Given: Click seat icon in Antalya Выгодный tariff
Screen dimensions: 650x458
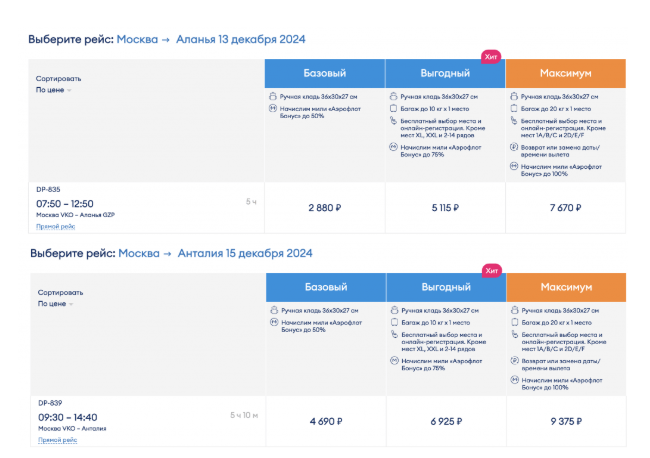Looking at the screenshot, I should click(394, 334).
